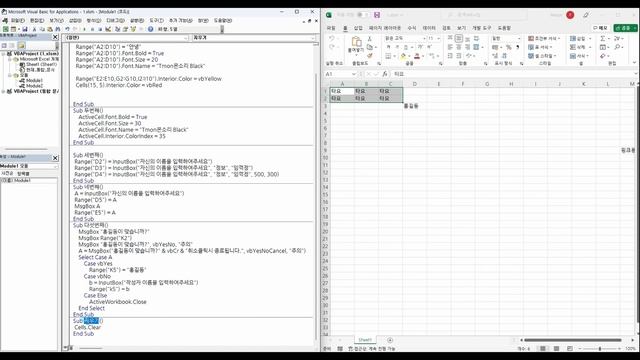Image resolution: width=640 pixels, height=360 pixels.
Task: Click the Paste clipboard icon in Excel ribbon
Action: [x=357, y=42]
